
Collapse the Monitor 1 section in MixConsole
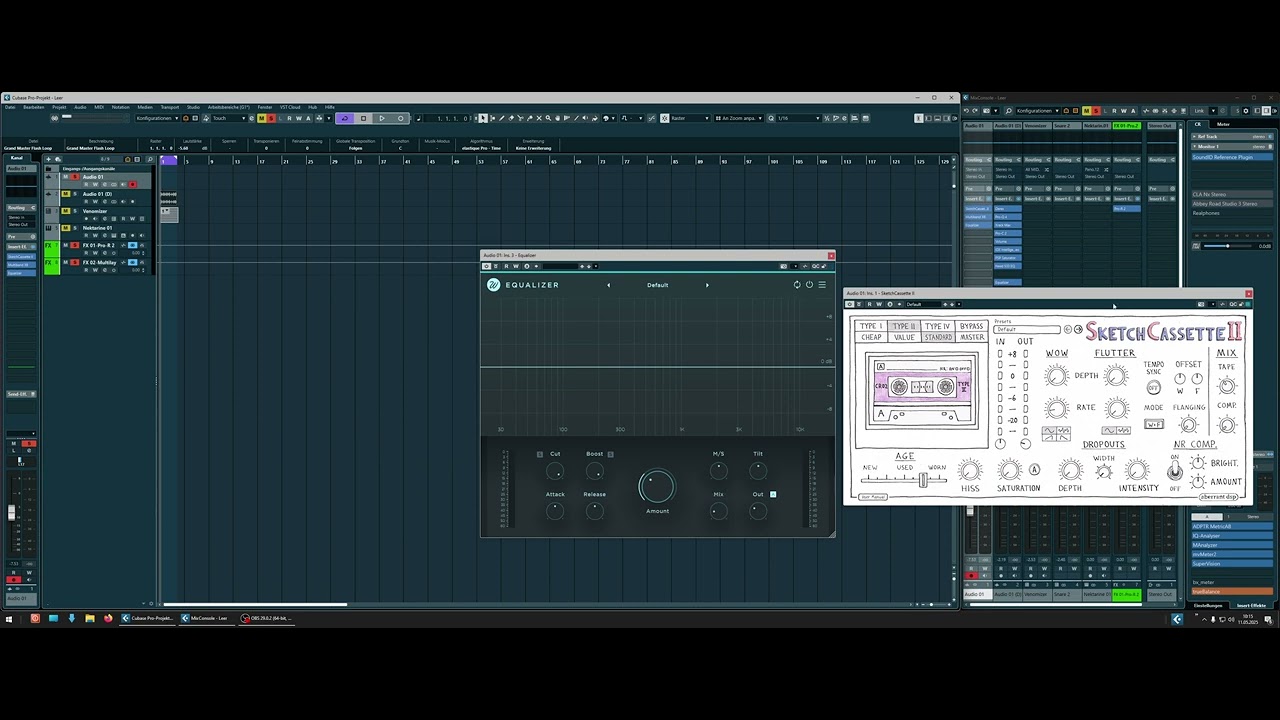1197,146
